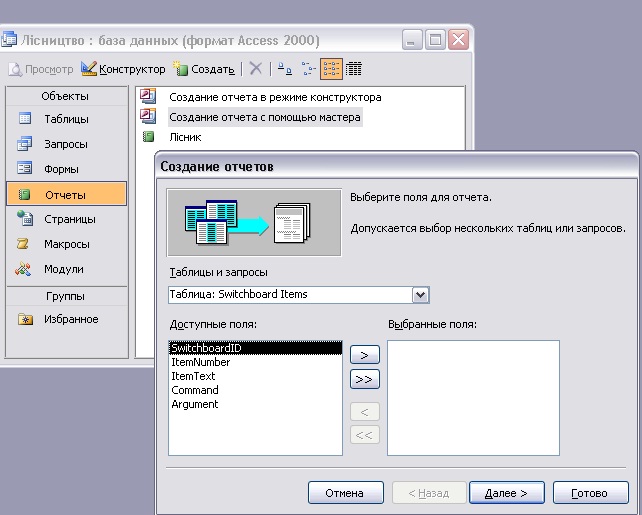Select Argument in available fields
This screenshot has width=642, height=515.
(x=255, y=404)
